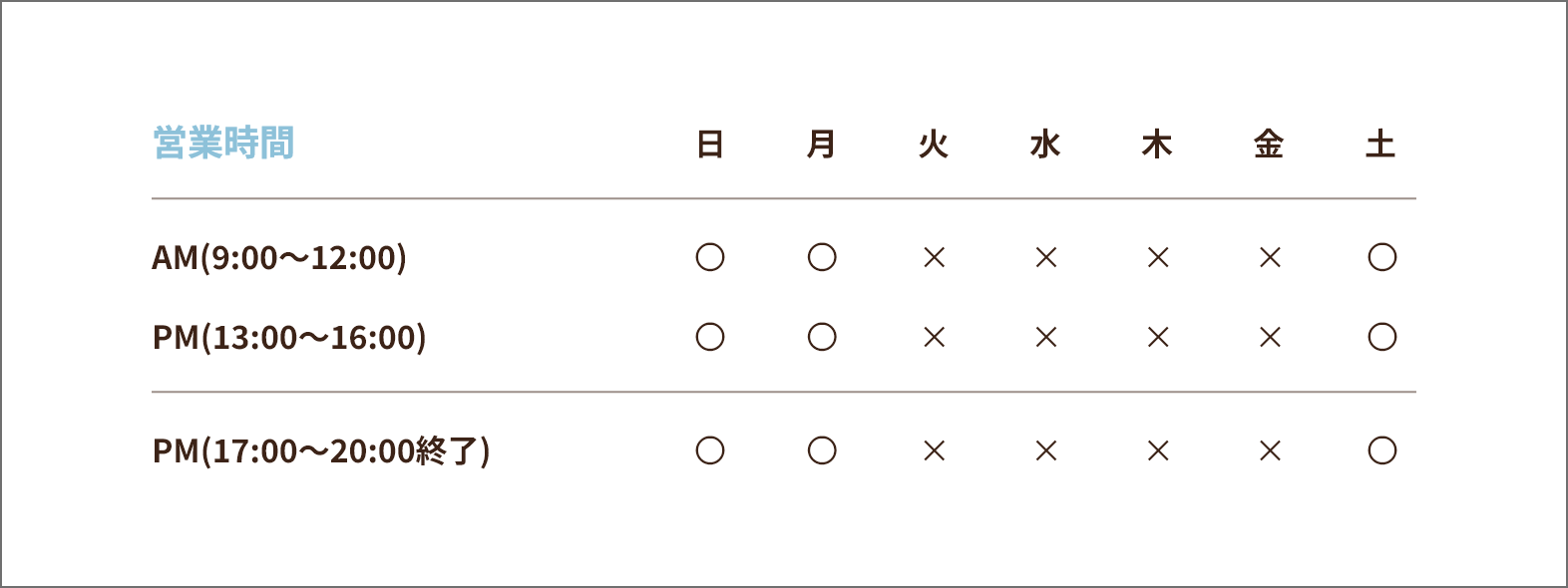Click the Wednesday 13:00 closed cross
The width and height of the screenshot is (1568, 588).
click(x=1045, y=338)
